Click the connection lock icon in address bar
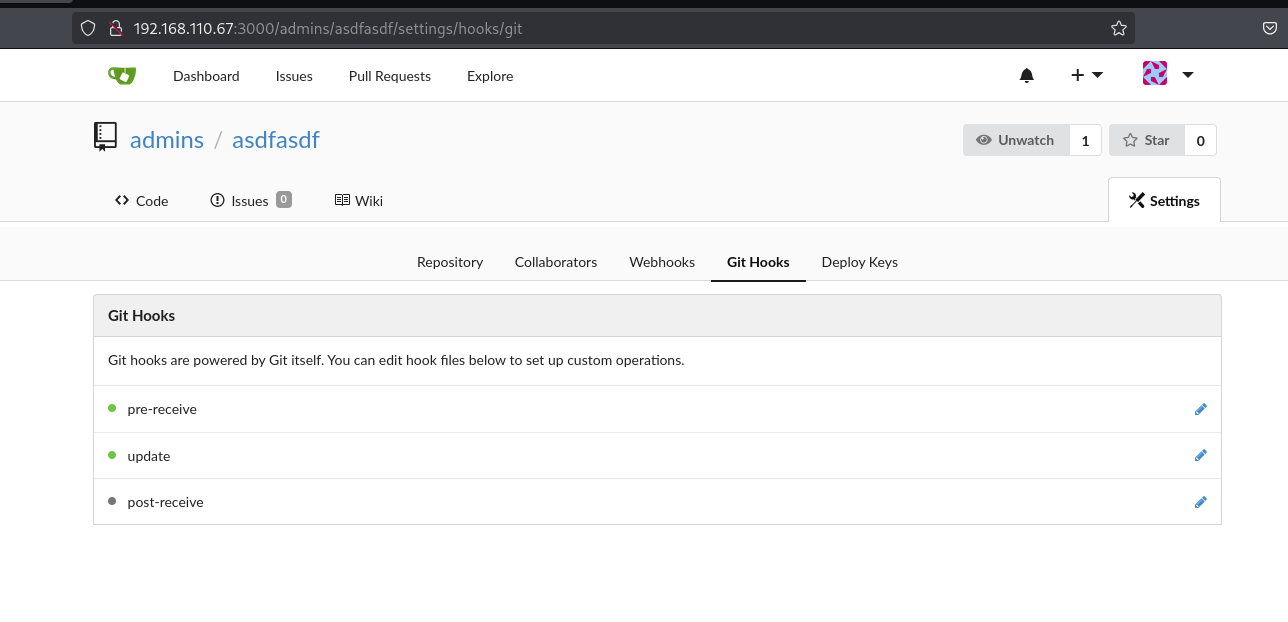This screenshot has width=1288, height=622. [115, 29]
